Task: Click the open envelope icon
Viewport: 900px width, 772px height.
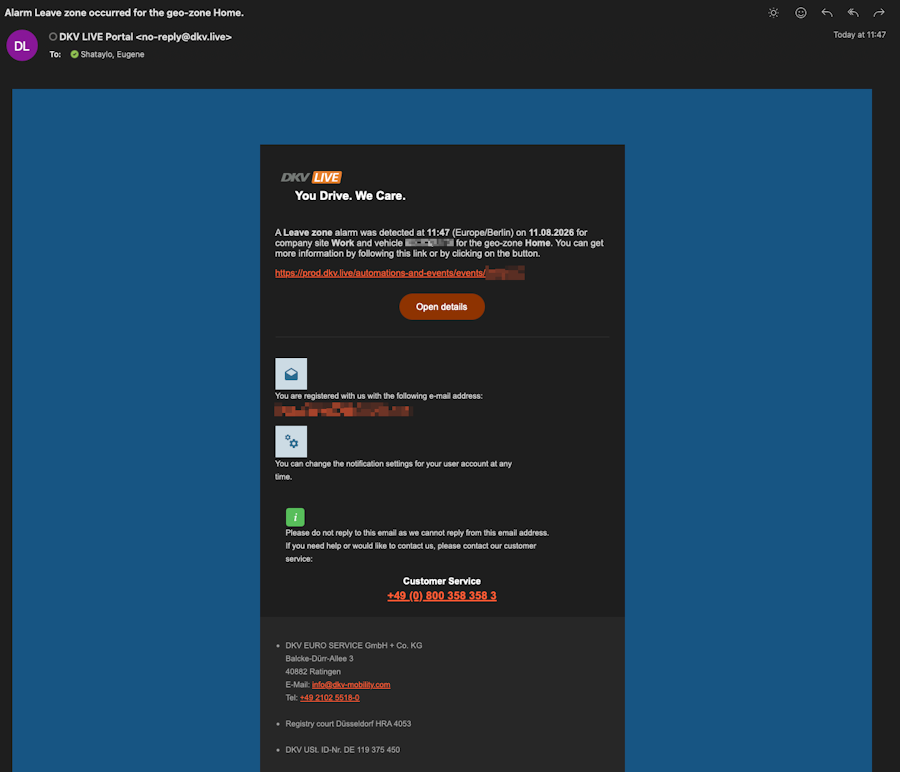Action: (291, 374)
